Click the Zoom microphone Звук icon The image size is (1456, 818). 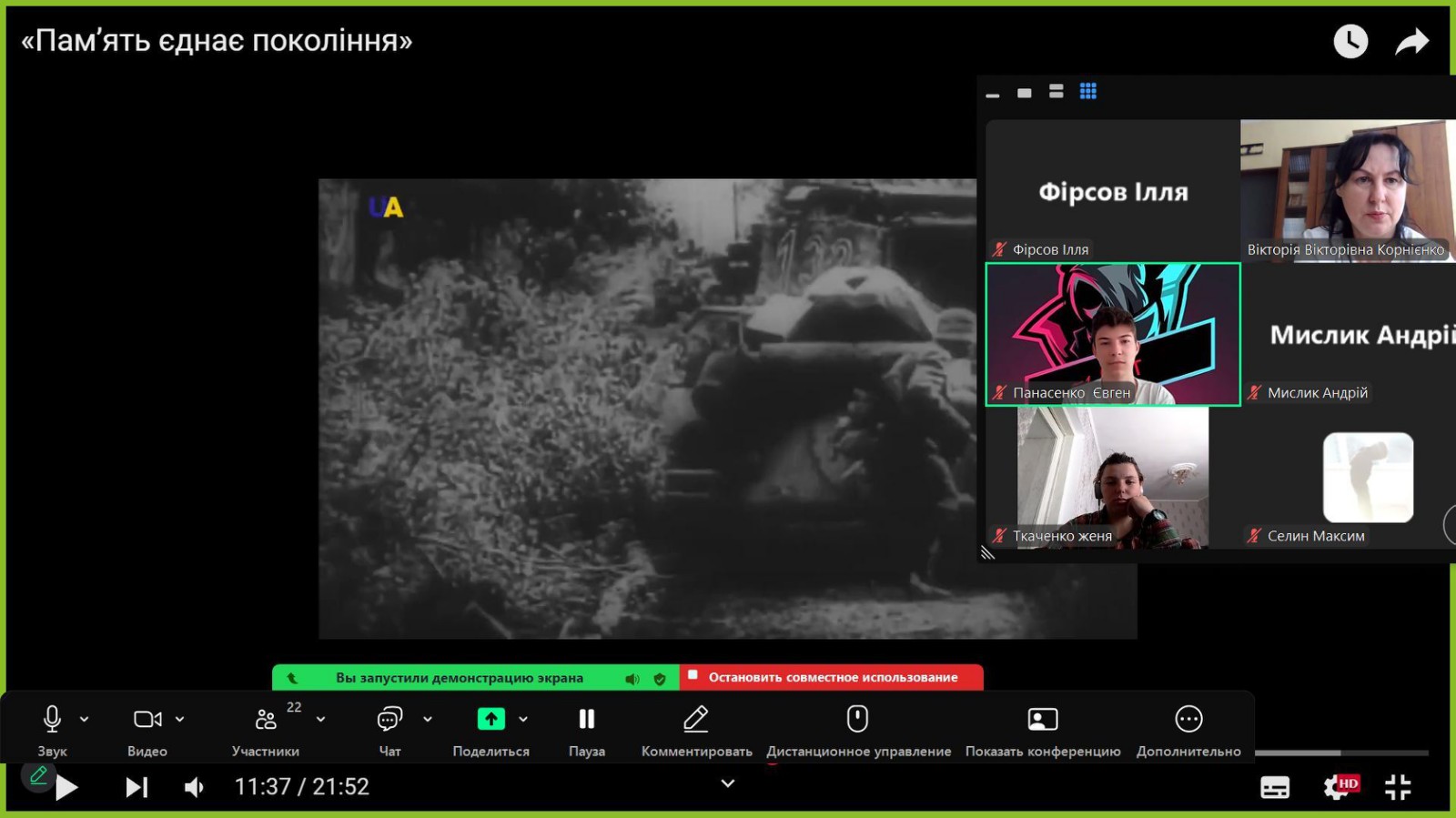53,719
